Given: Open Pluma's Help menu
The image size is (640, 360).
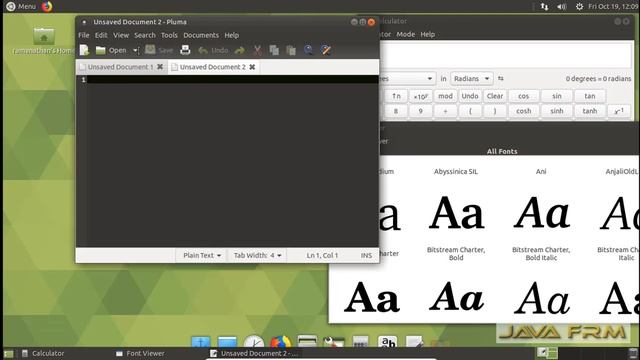Looking at the screenshot, I should [231, 35].
